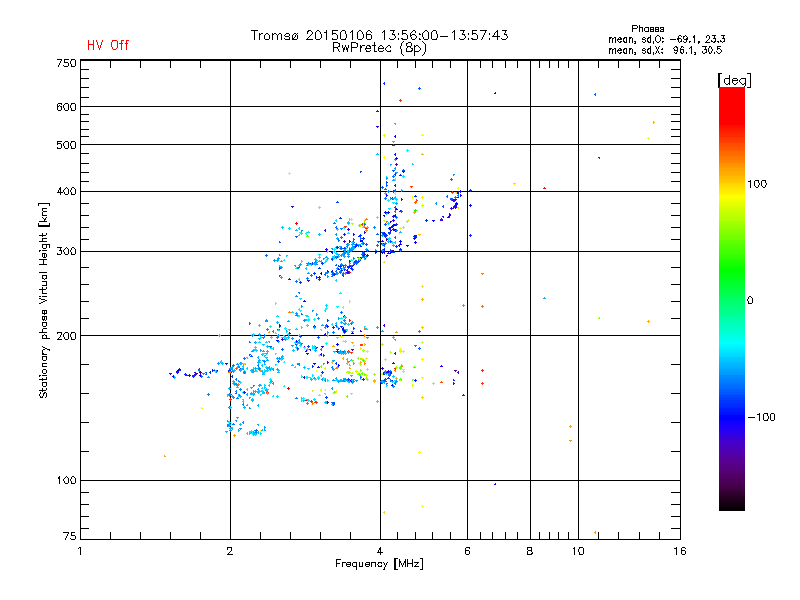800x600 pixels.
Task: Select the 'mean, sd,O: -69.1, 23.3' line
Action: point(666,39)
